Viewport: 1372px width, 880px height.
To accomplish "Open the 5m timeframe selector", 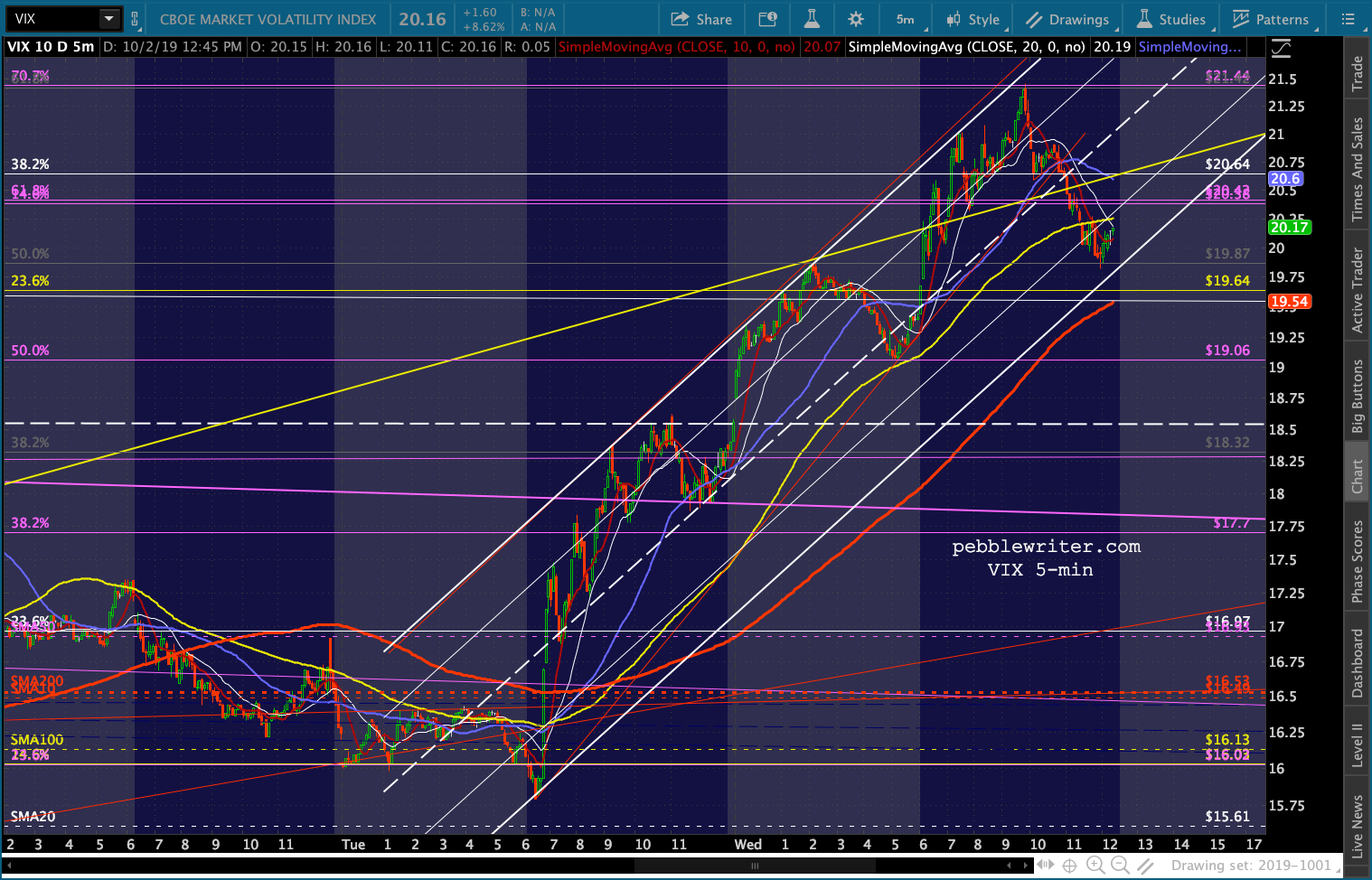I will [x=905, y=19].
